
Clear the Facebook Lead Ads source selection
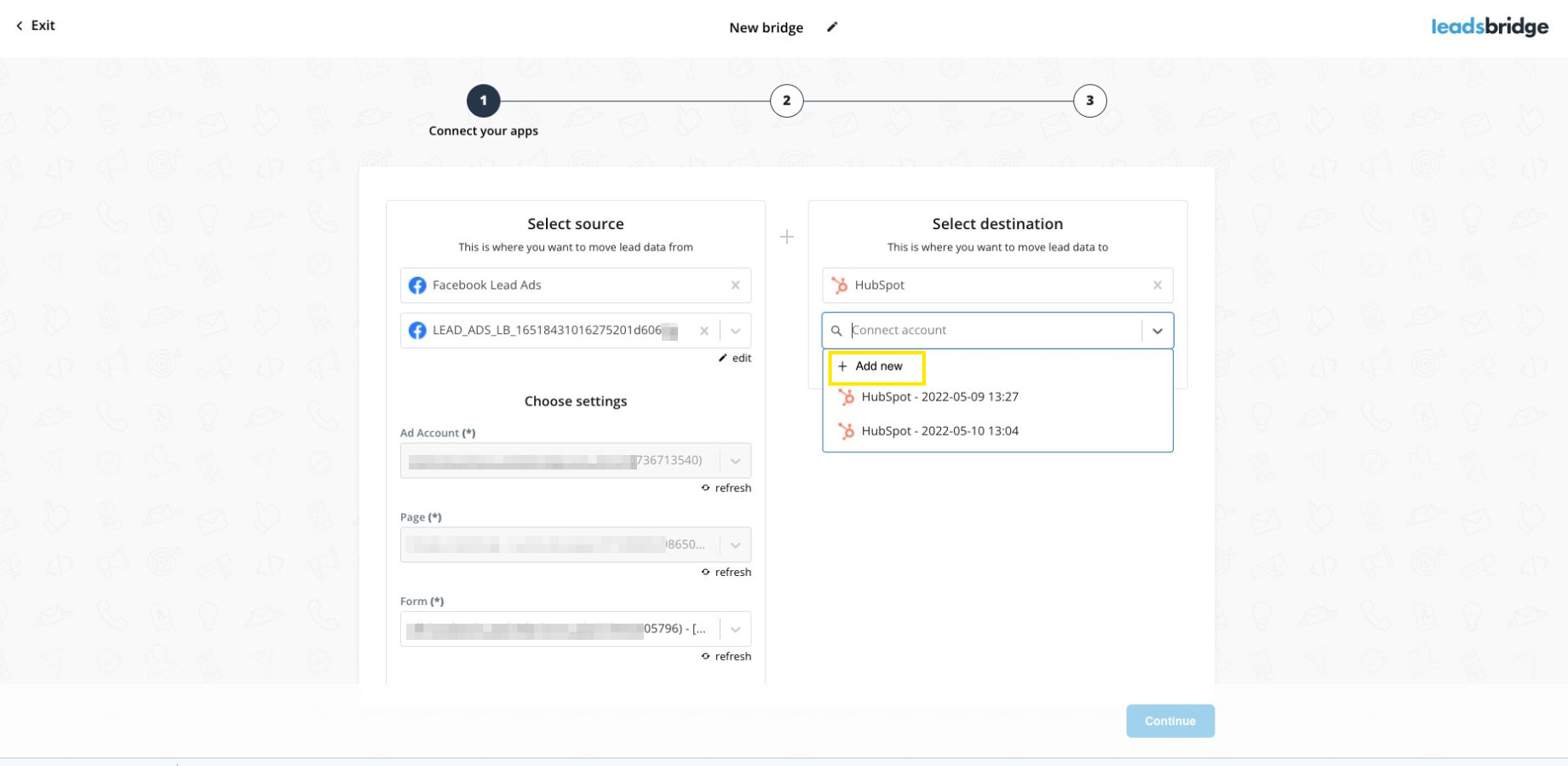click(x=735, y=285)
